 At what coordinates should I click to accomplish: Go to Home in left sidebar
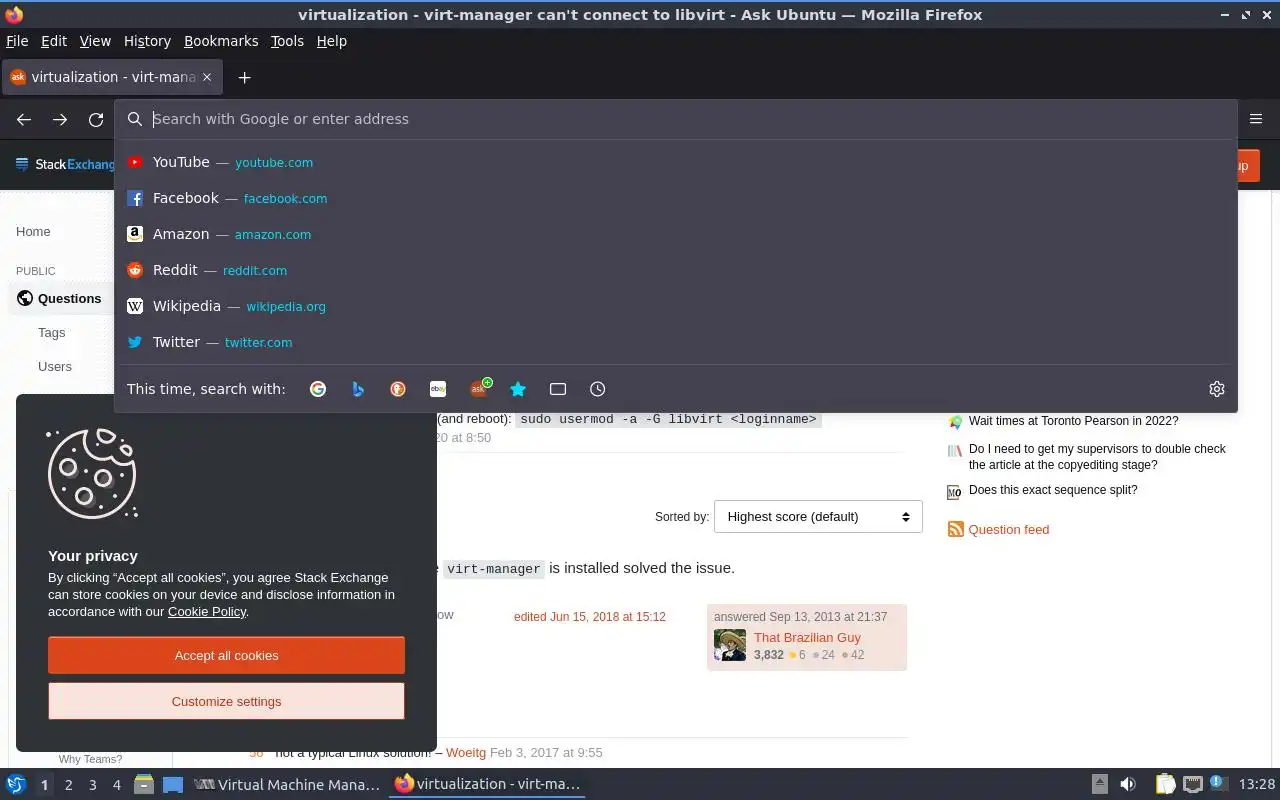[x=33, y=231]
